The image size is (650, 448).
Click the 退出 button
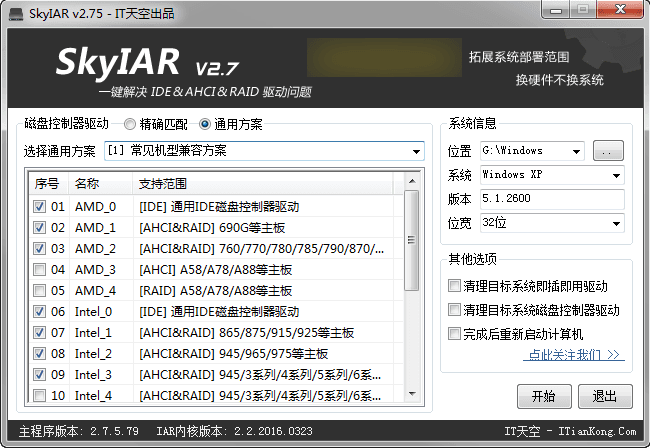(x=605, y=396)
